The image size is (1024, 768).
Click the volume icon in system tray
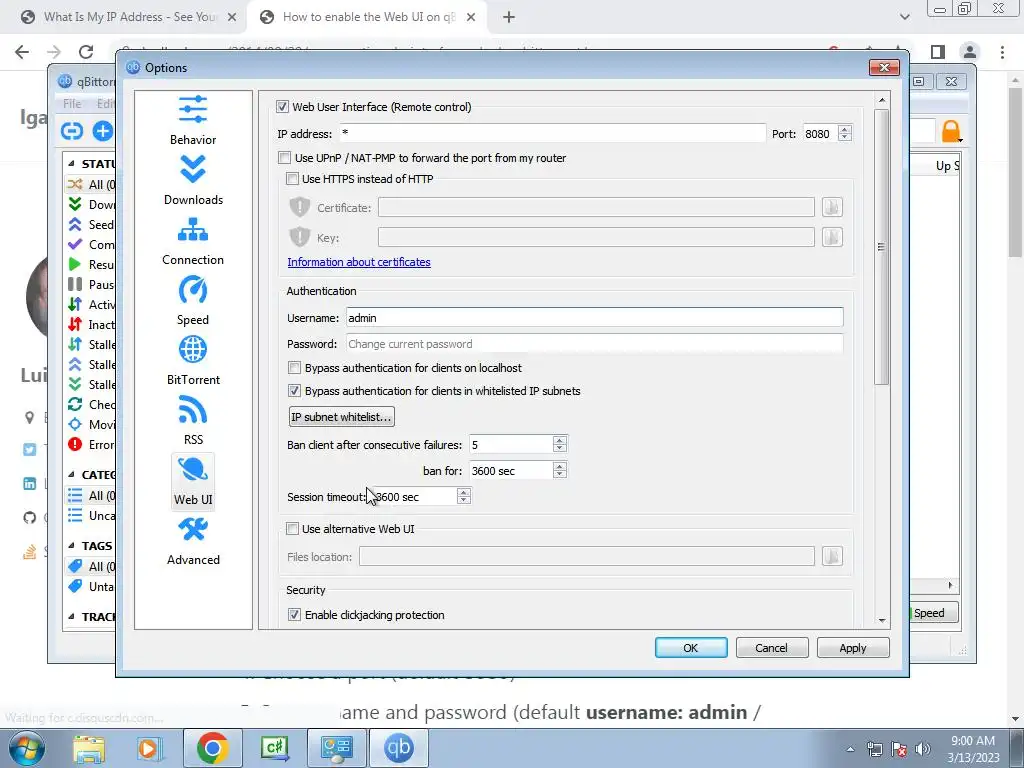click(923, 749)
